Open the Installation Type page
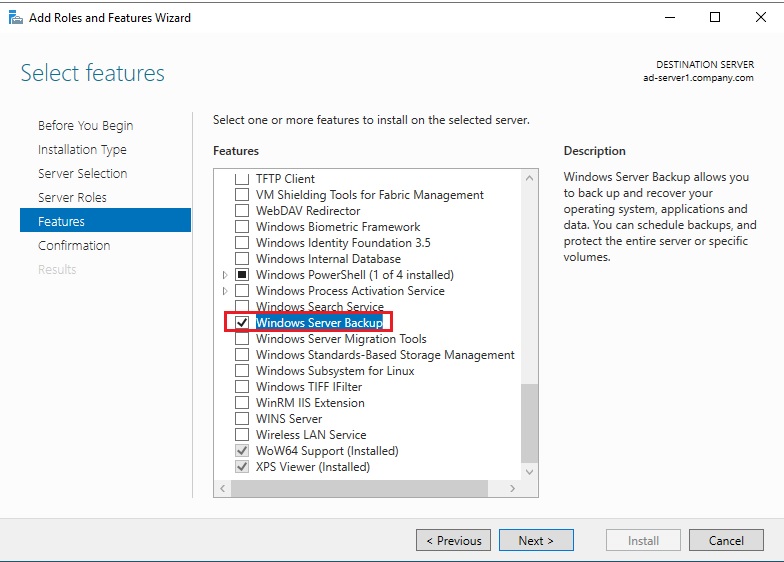This screenshot has height=562, width=784. (82, 150)
